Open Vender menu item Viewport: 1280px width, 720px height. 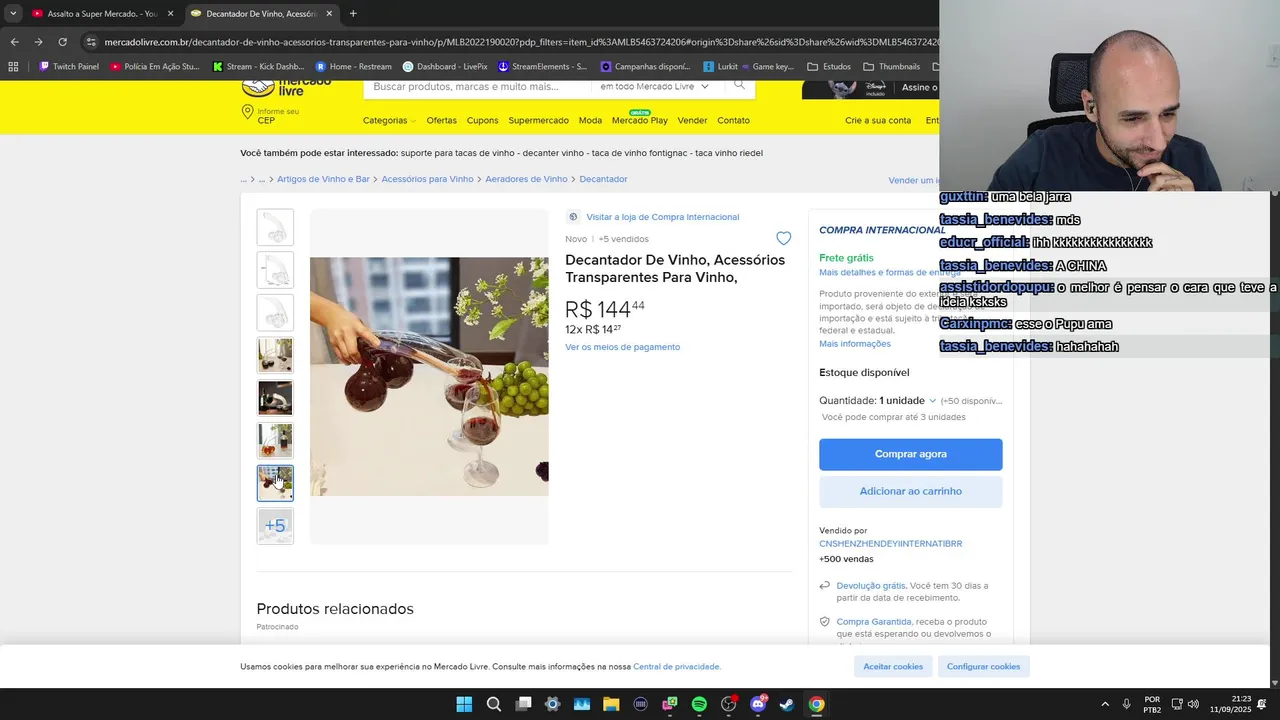(692, 120)
